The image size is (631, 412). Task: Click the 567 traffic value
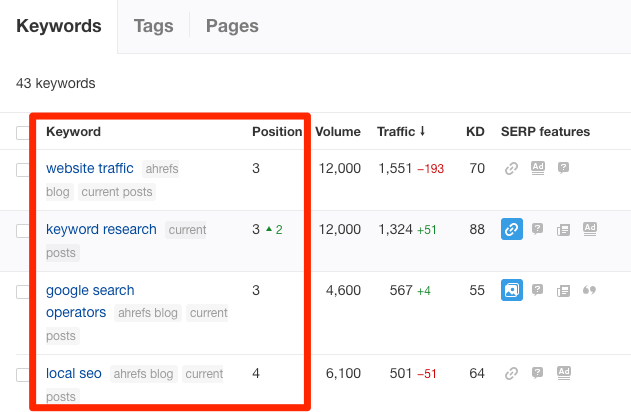[x=401, y=290]
